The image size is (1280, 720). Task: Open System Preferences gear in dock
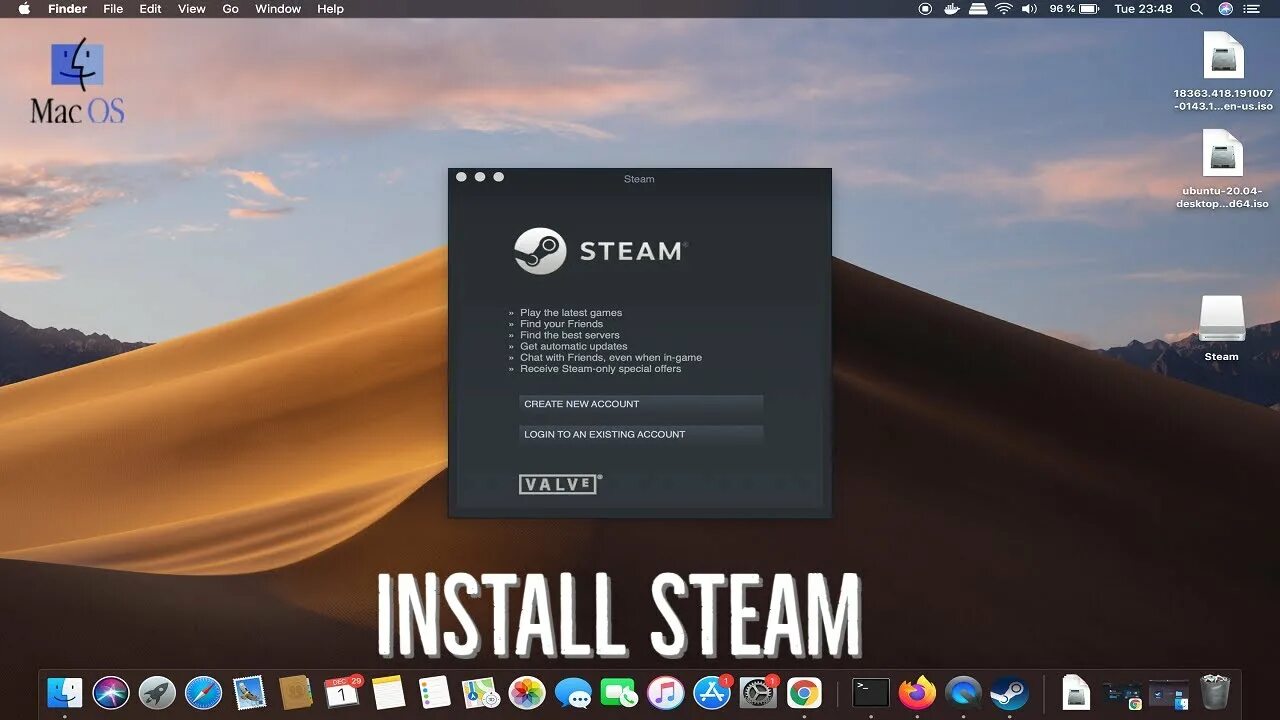click(x=758, y=692)
